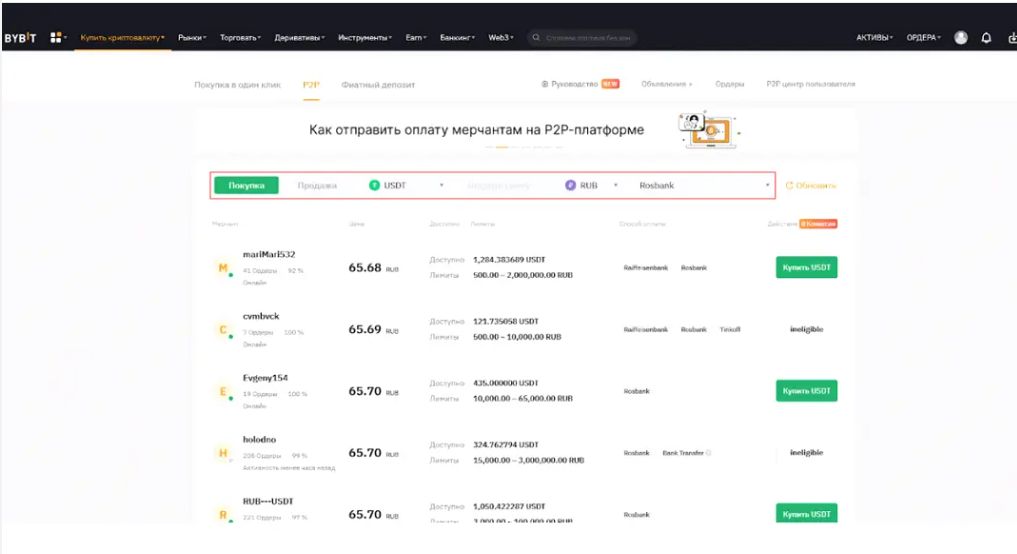Viewport: 1017px width, 554px height.
Task: Expand the Earn menu
Action: coord(416,38)
